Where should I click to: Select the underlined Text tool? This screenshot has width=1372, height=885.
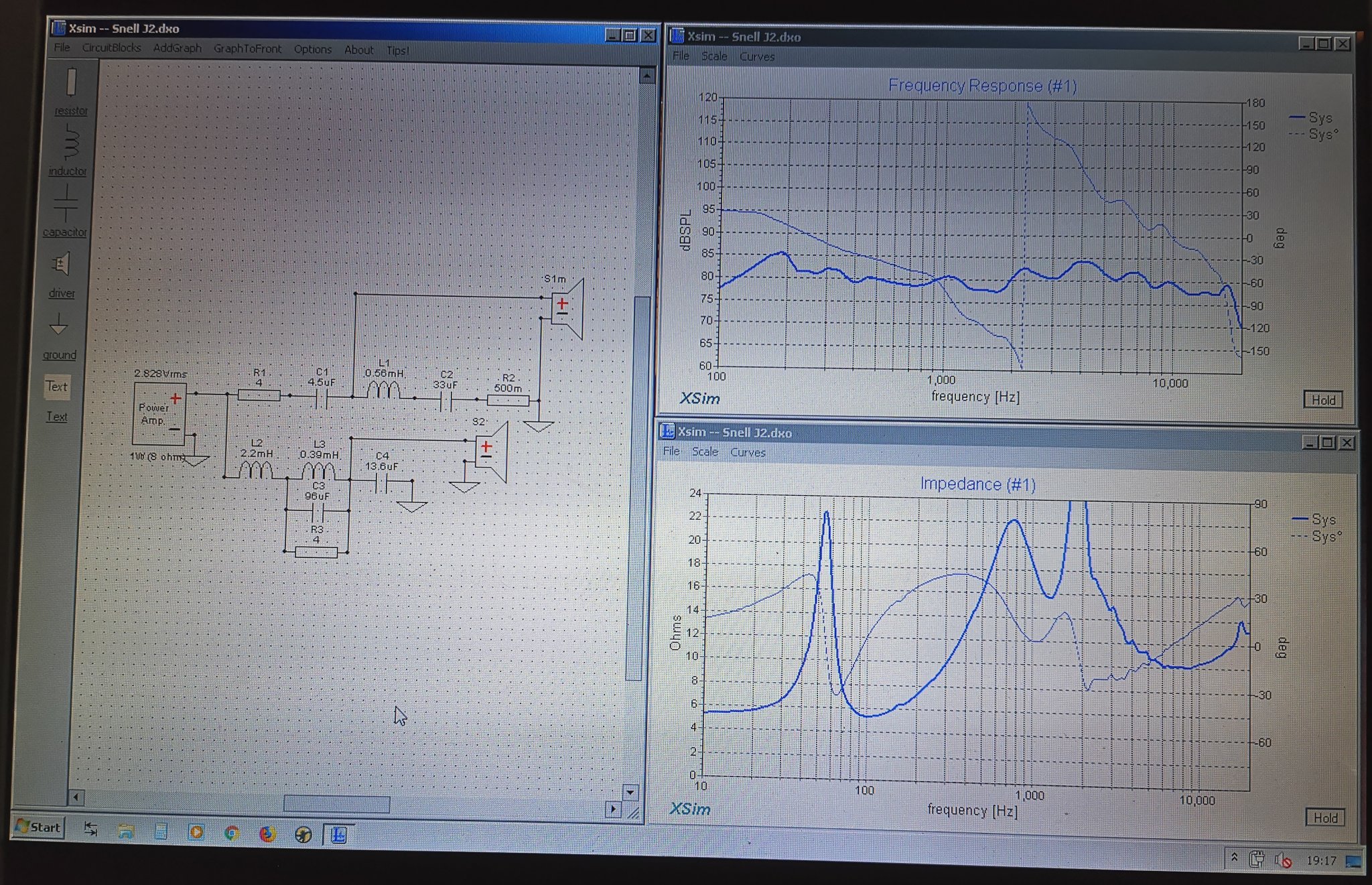56,417
